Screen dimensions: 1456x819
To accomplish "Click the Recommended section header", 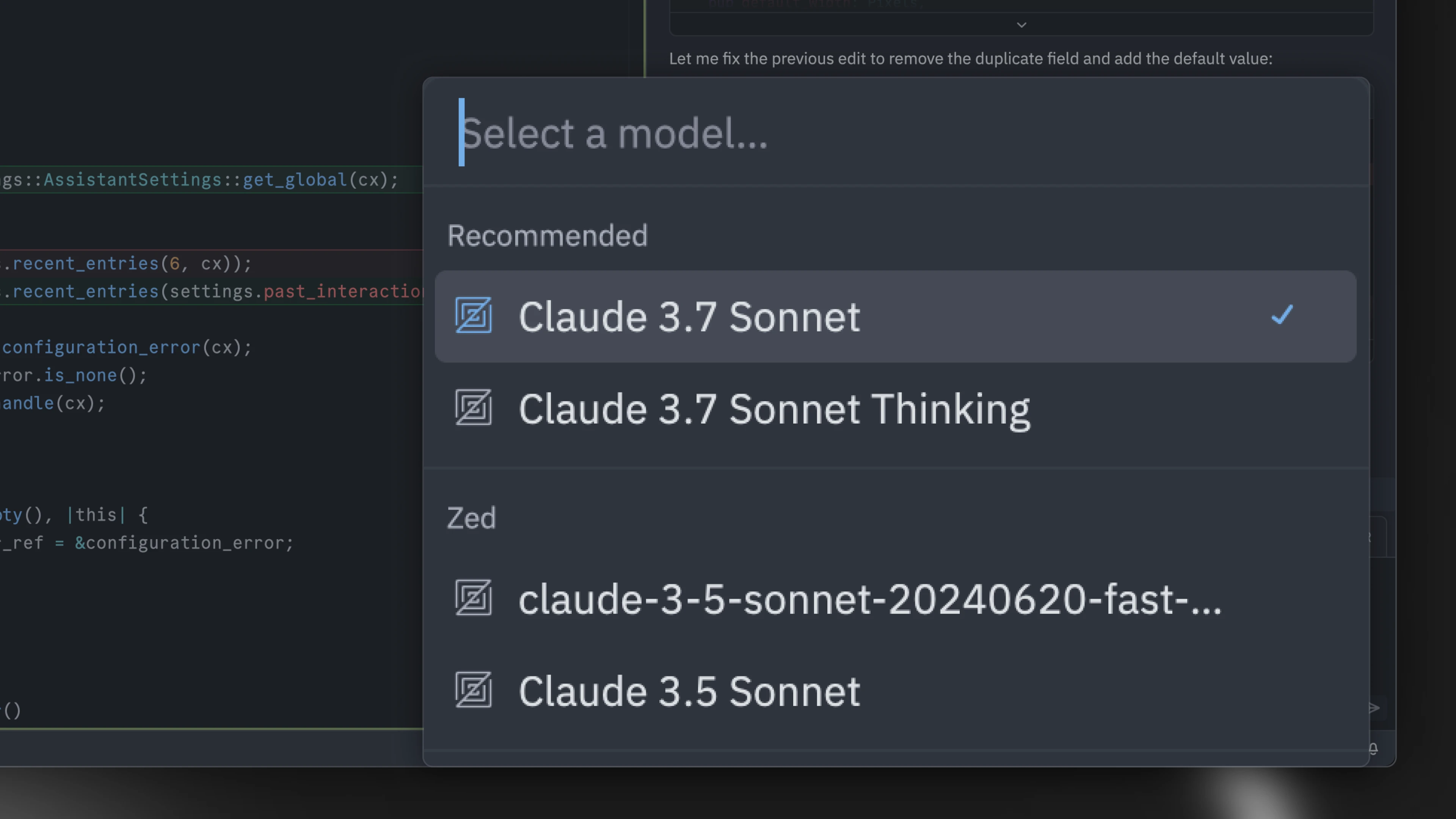I will pos(547,235).
